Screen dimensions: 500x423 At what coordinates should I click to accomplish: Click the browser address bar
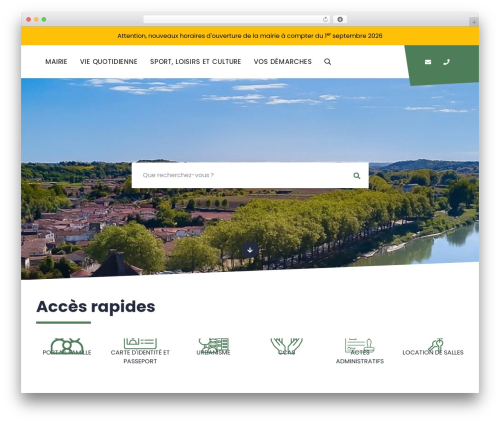pos(237,19)
